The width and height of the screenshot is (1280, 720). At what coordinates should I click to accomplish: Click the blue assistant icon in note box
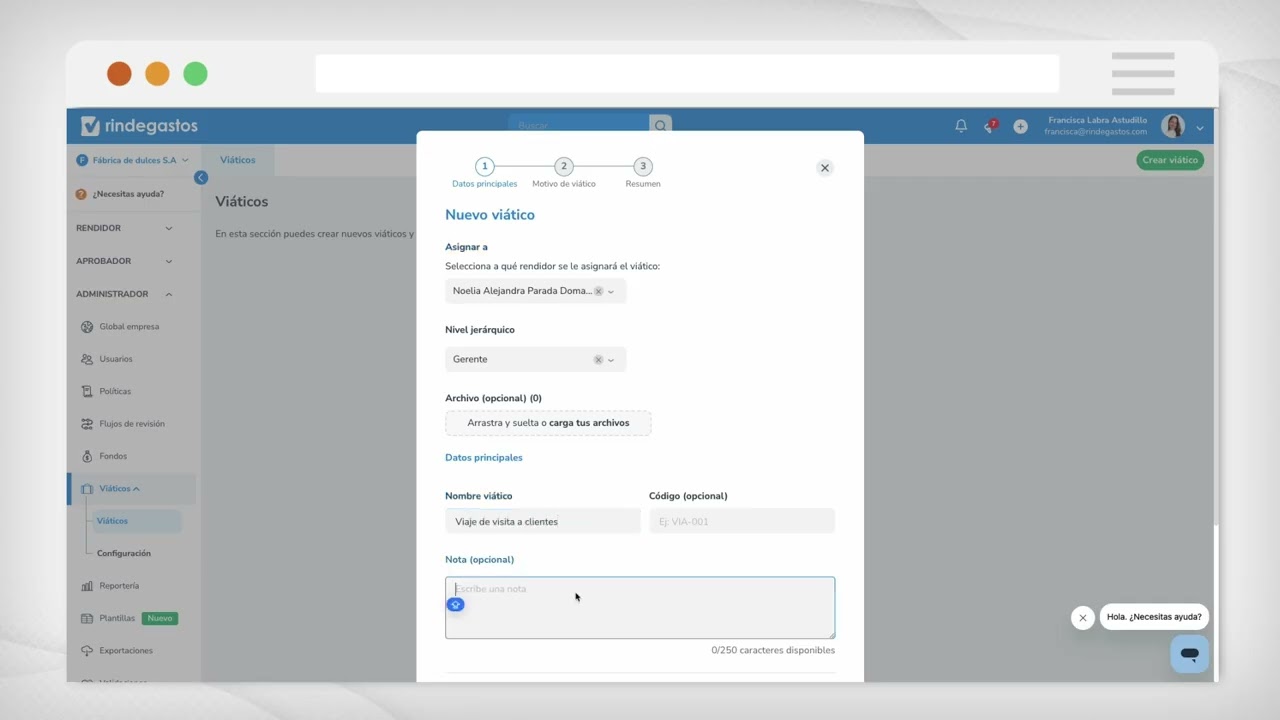pyautogui.click(x=455, y=605)
